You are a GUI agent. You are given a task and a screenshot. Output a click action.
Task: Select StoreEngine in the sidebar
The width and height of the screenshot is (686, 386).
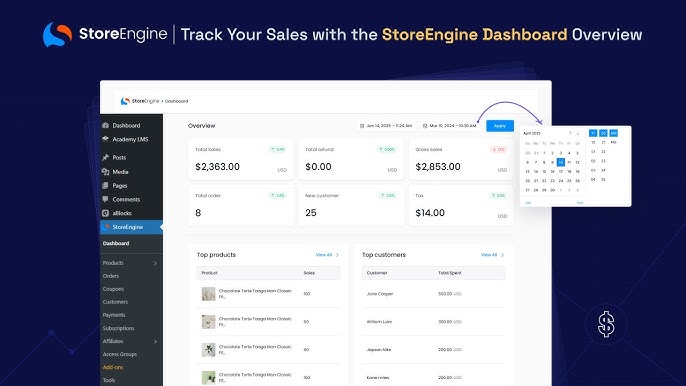131,227
